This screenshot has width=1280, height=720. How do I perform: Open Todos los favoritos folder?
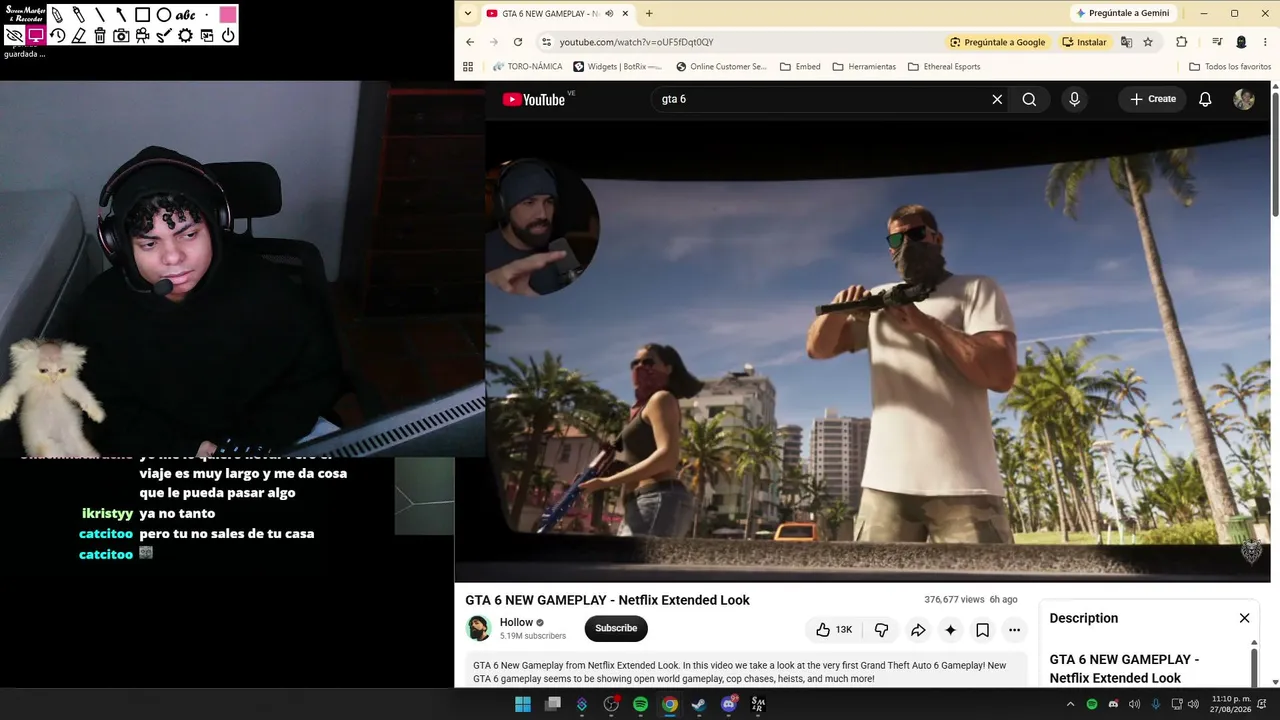[x=1230, y=67]
